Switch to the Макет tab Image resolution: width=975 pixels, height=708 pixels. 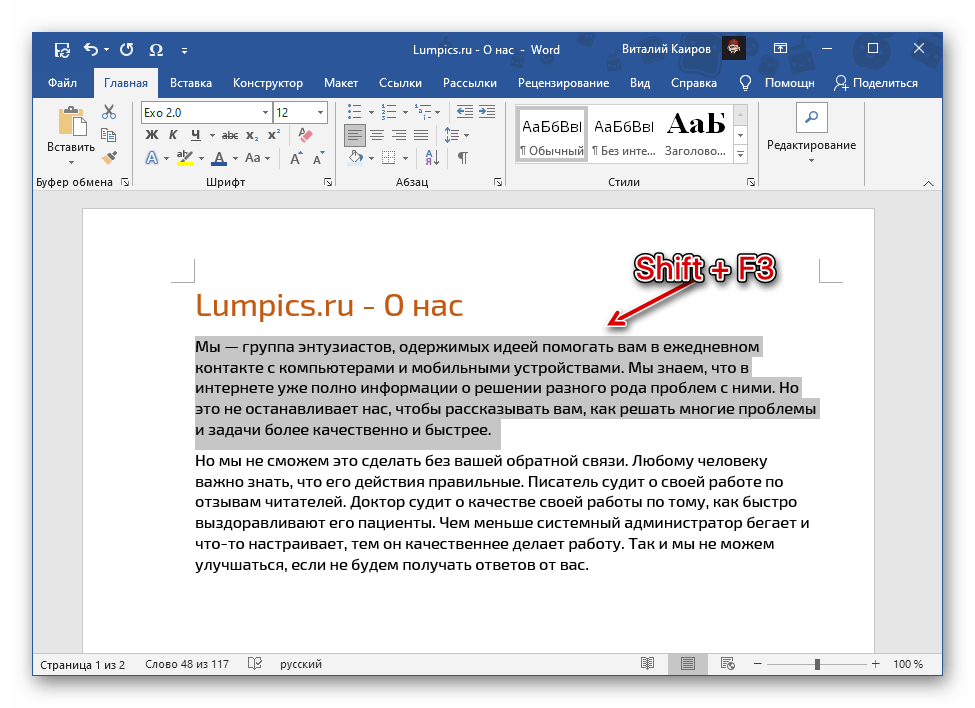tap(341, 83)
